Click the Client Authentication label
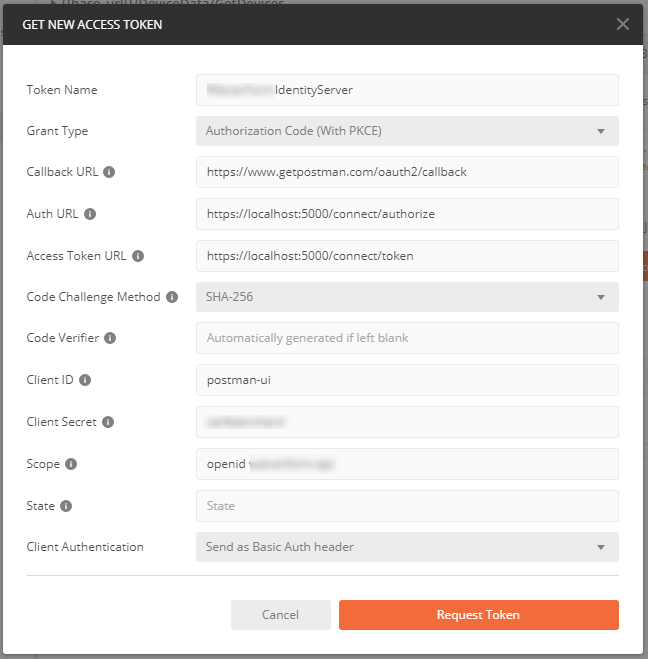 tap(85, 547)
